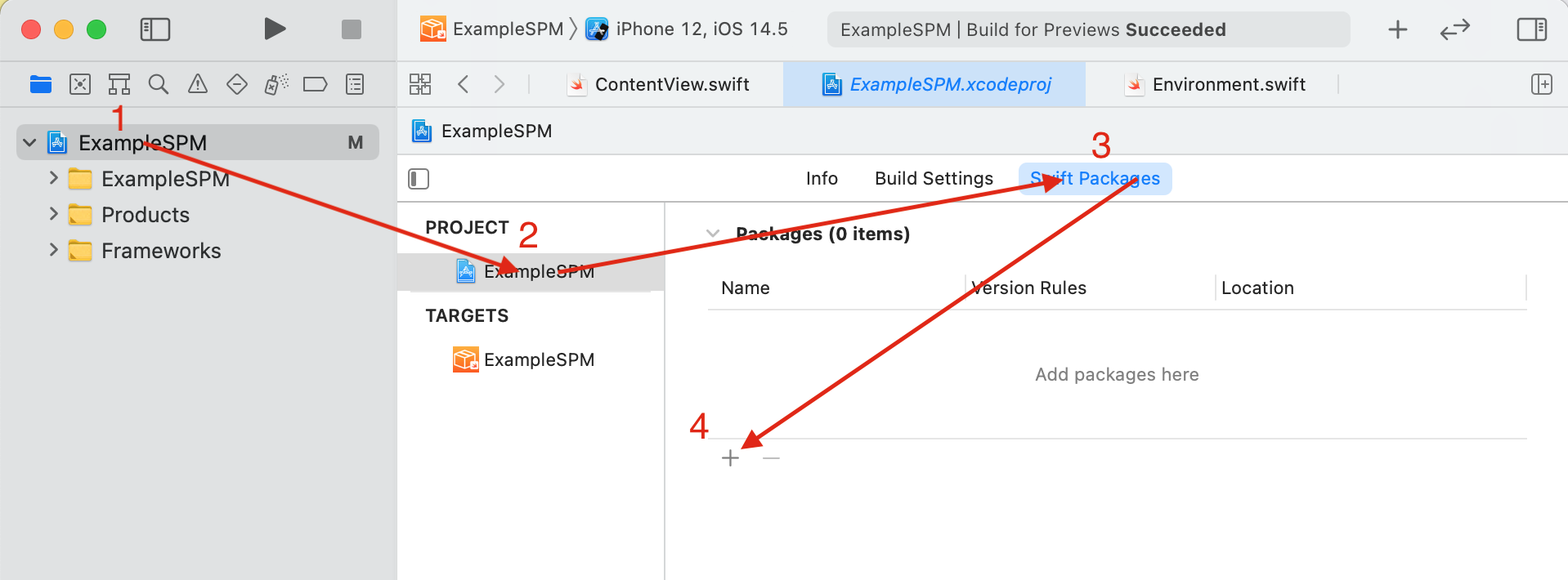Select the Products folder row
Viewport: 1568px width, 580px height.
tap(198, 214)
